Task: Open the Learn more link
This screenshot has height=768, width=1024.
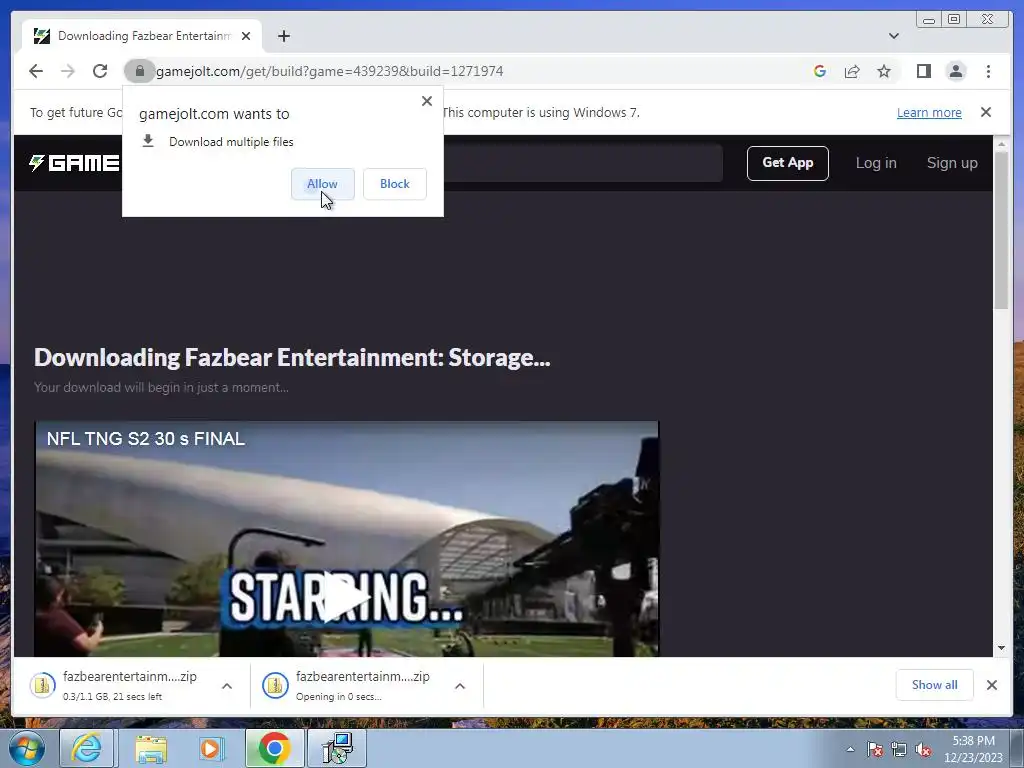Action: tap(929, 112)
